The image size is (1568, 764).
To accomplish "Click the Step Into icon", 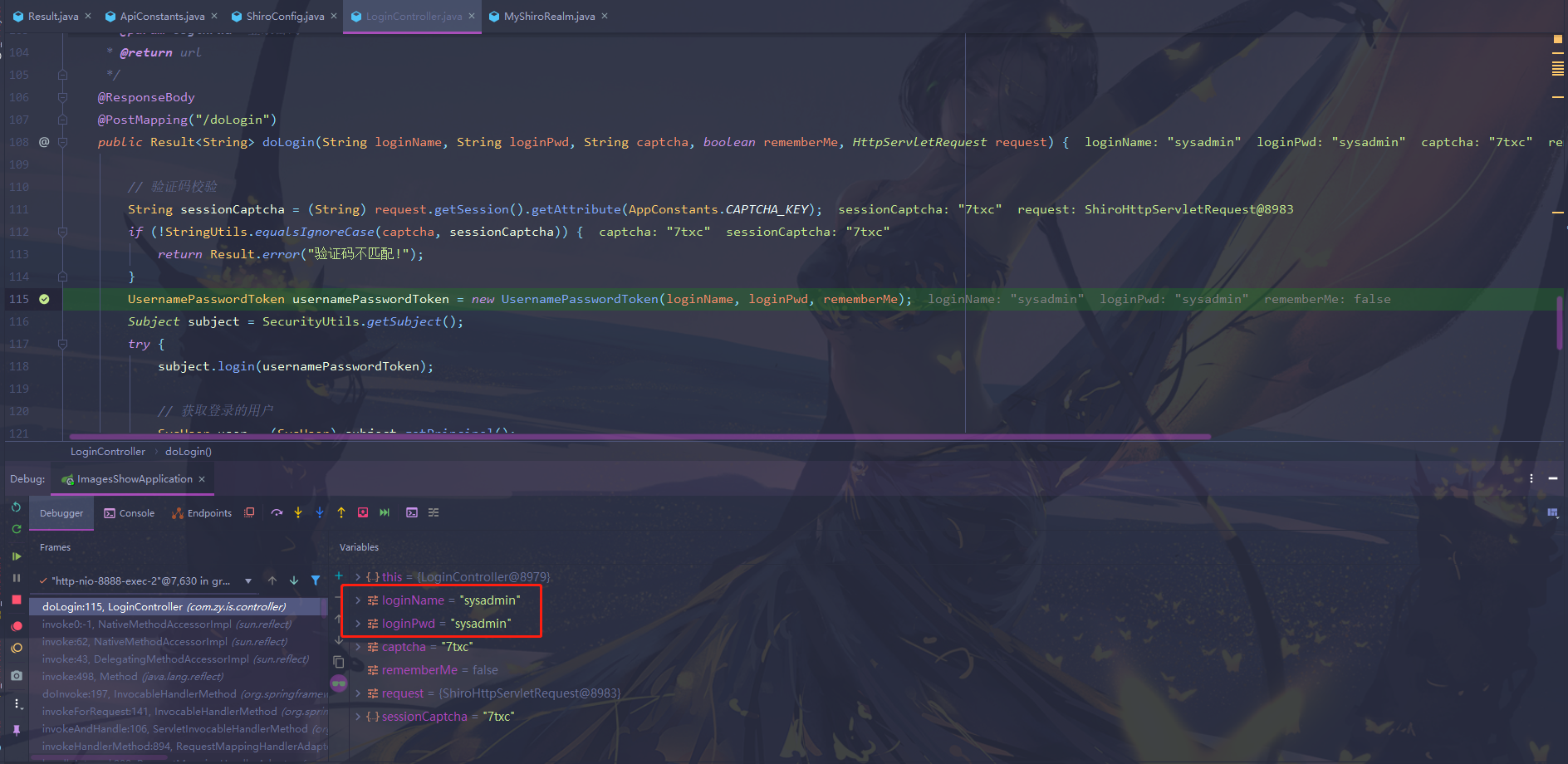I will [298, 513].
